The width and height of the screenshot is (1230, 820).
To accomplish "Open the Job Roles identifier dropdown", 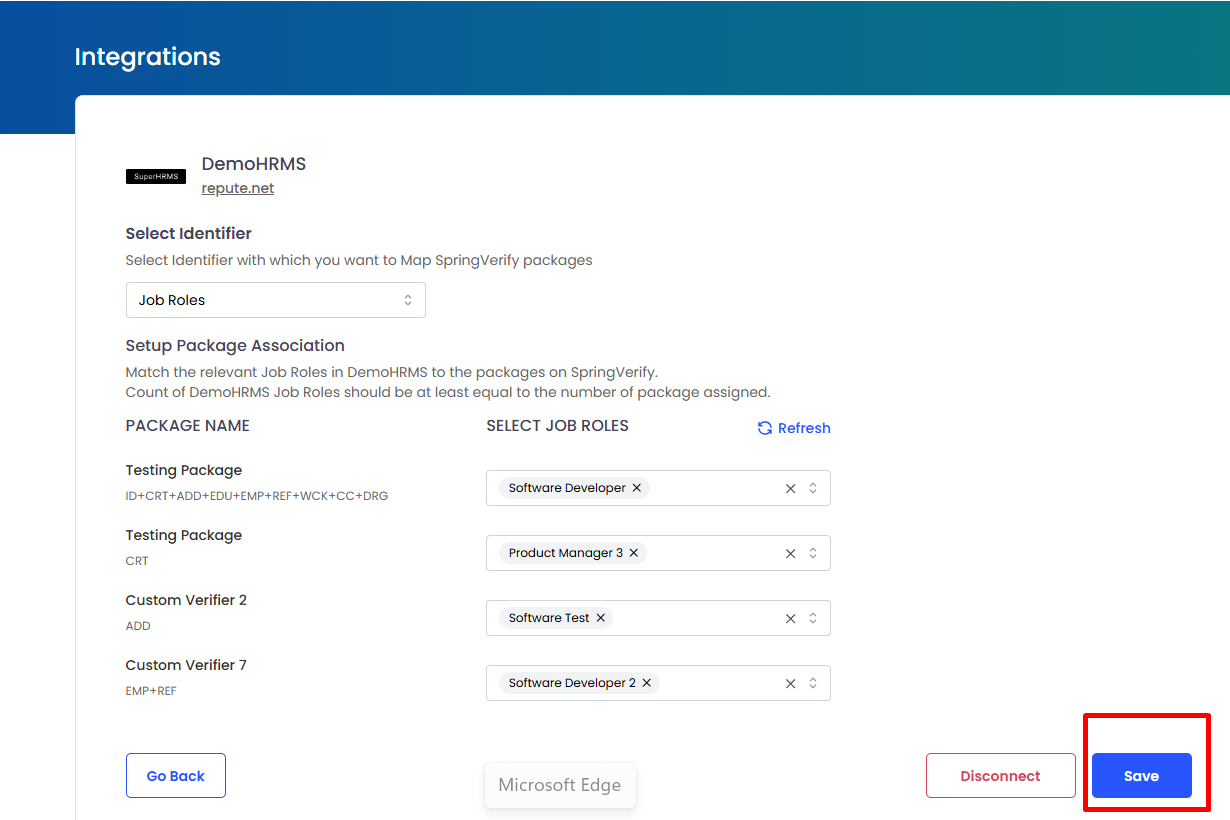I will (275, 300).
